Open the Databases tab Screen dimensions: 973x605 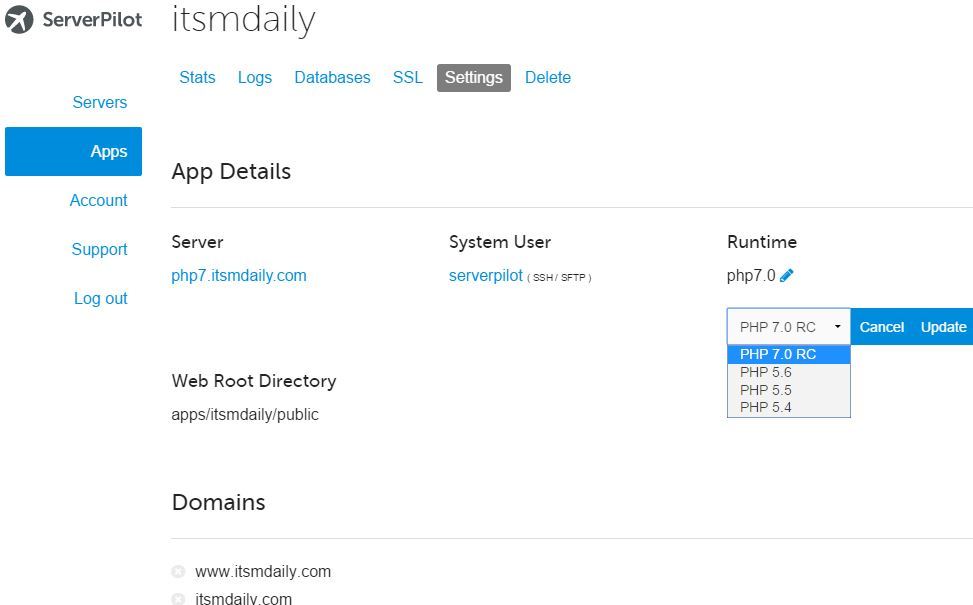[x=332, y=77]
